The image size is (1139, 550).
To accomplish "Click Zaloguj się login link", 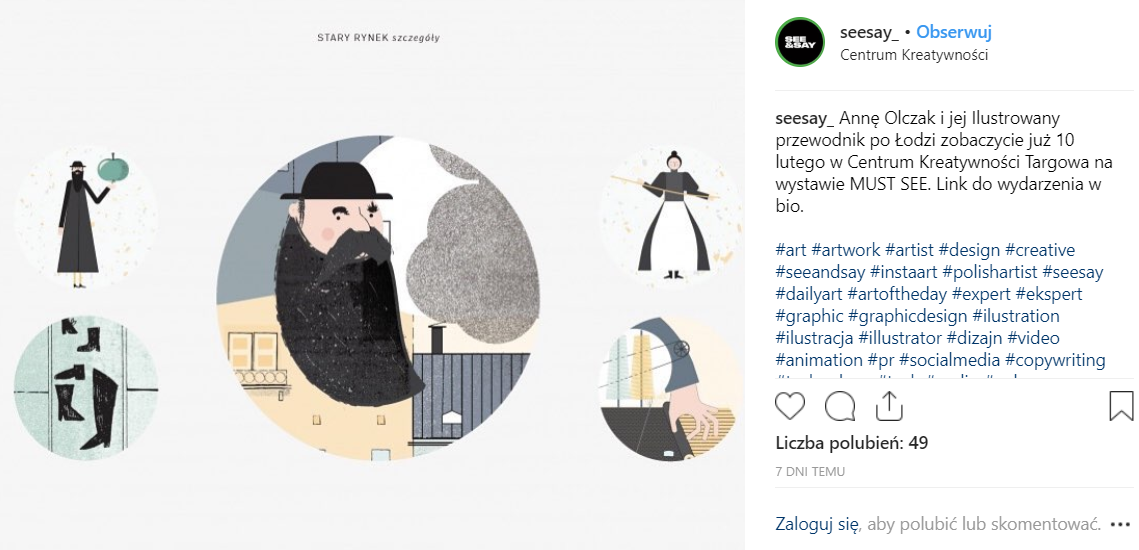I will click(817, 523).
